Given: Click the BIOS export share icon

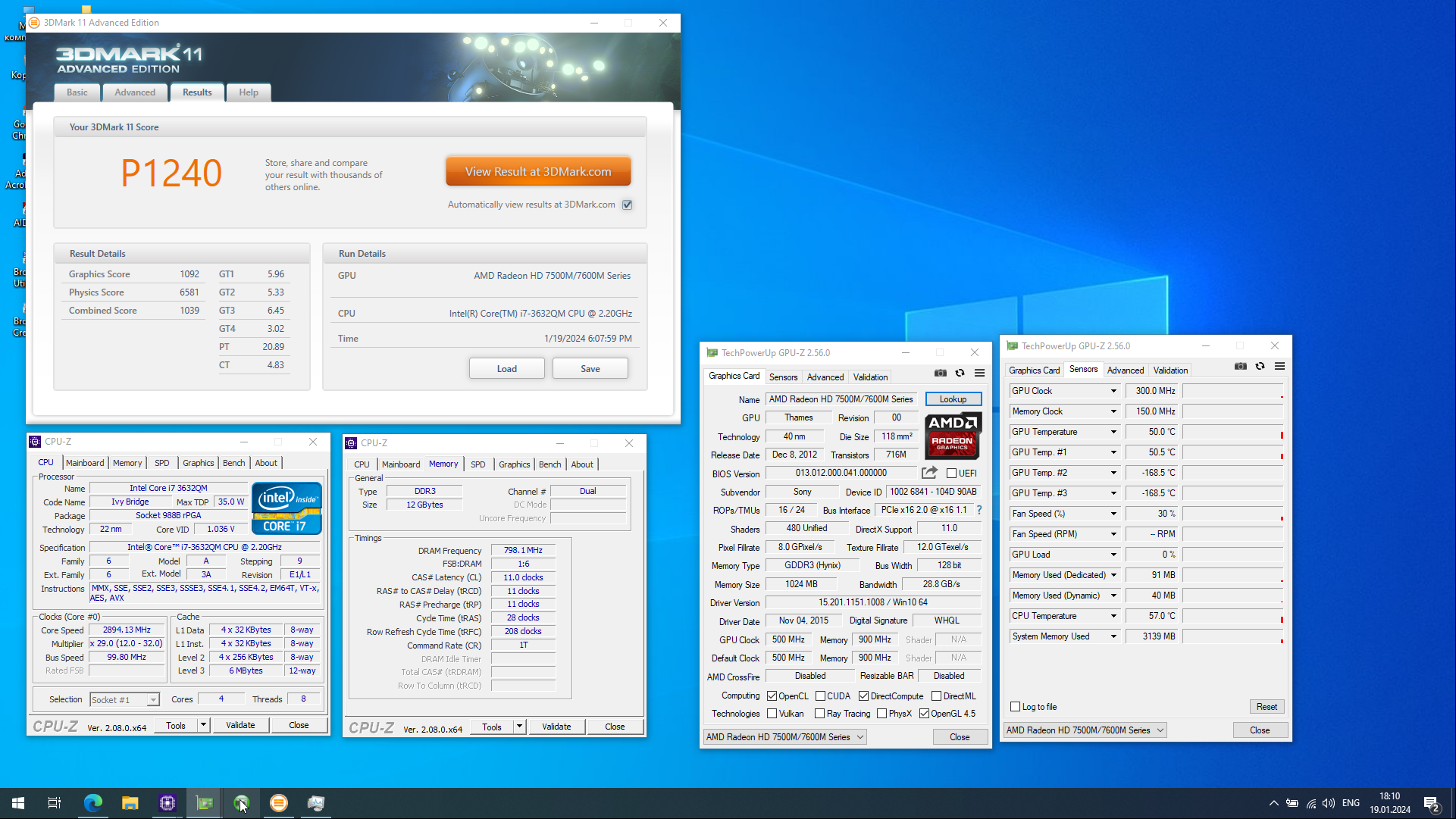Looking at the screenshot, I should pyautogui.click(x=929, y=473).
